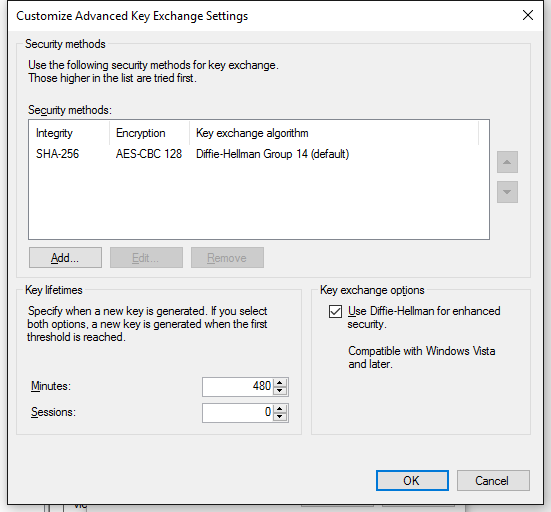Image resolution: width=551 pixels, height=512 pixels.
Task: Decrease Minutes value with the down spinner
Action: (x=280, y=391)
